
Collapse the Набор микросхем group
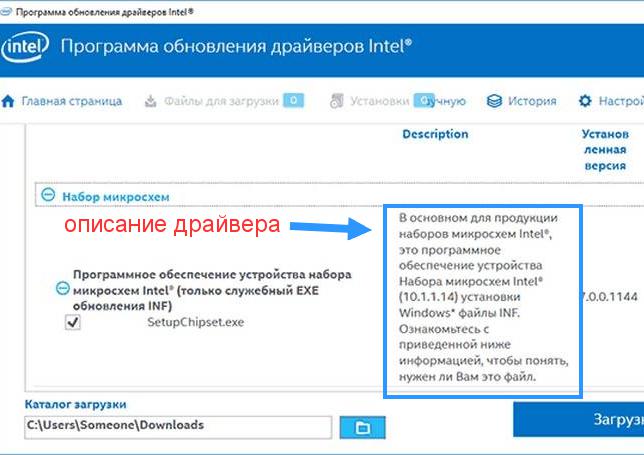click(x=48, y=194)
